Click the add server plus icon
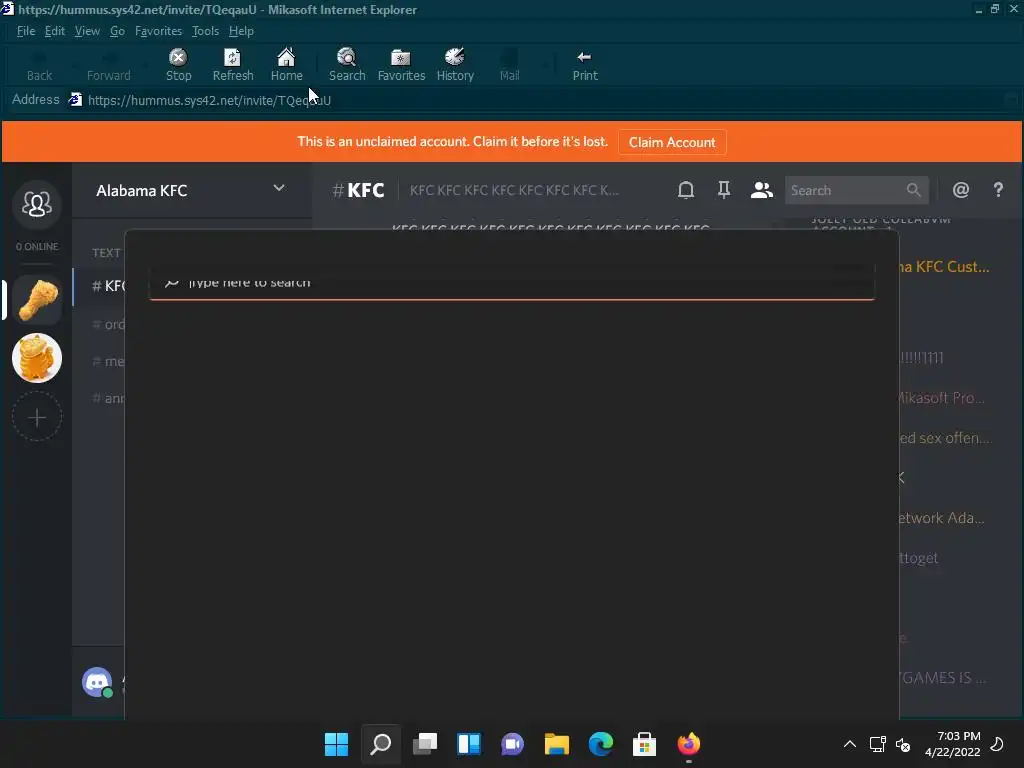The image size is (1024, 768). [37, 417]
